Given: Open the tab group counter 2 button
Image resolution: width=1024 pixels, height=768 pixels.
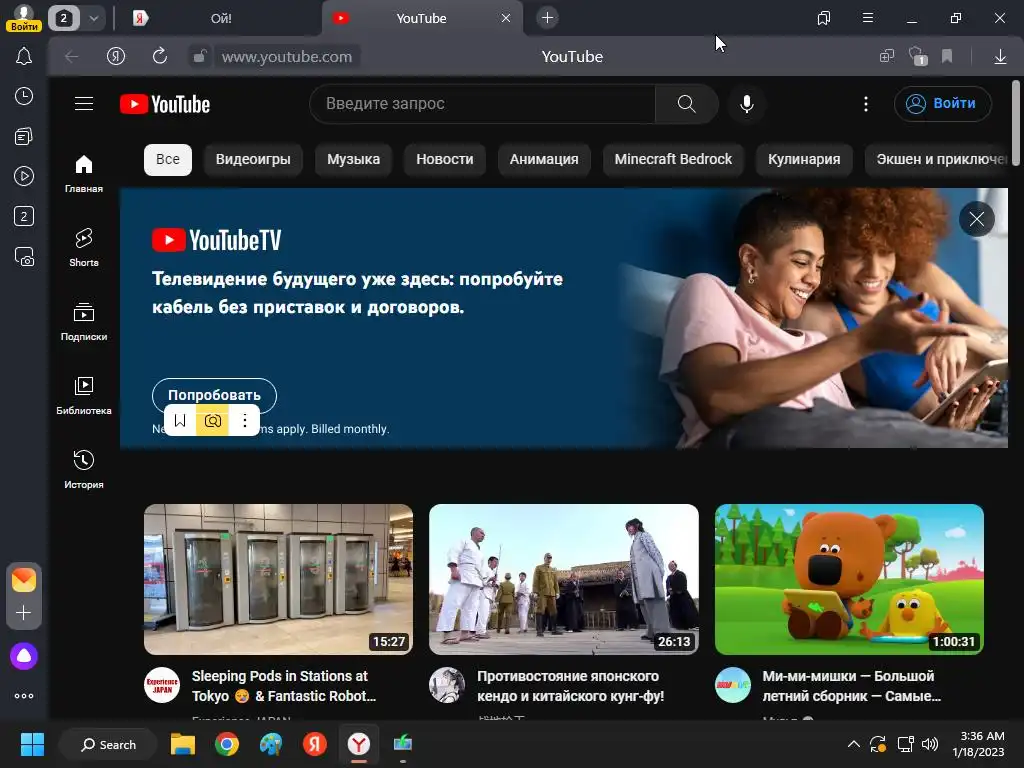Looking at the screenshot, I should (x=63, y=18).
